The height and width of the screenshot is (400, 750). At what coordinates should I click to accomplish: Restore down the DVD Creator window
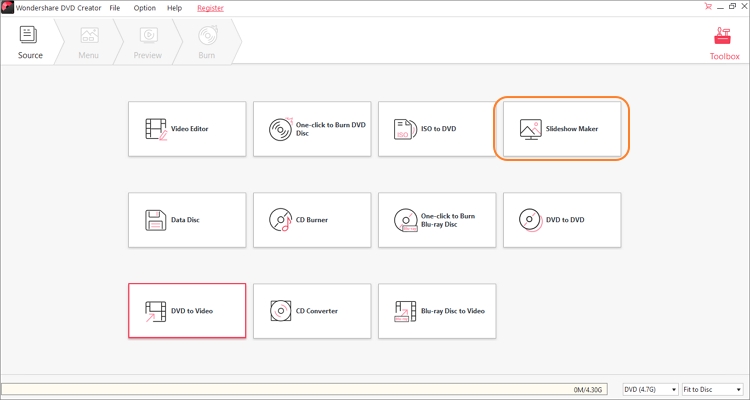732,6
